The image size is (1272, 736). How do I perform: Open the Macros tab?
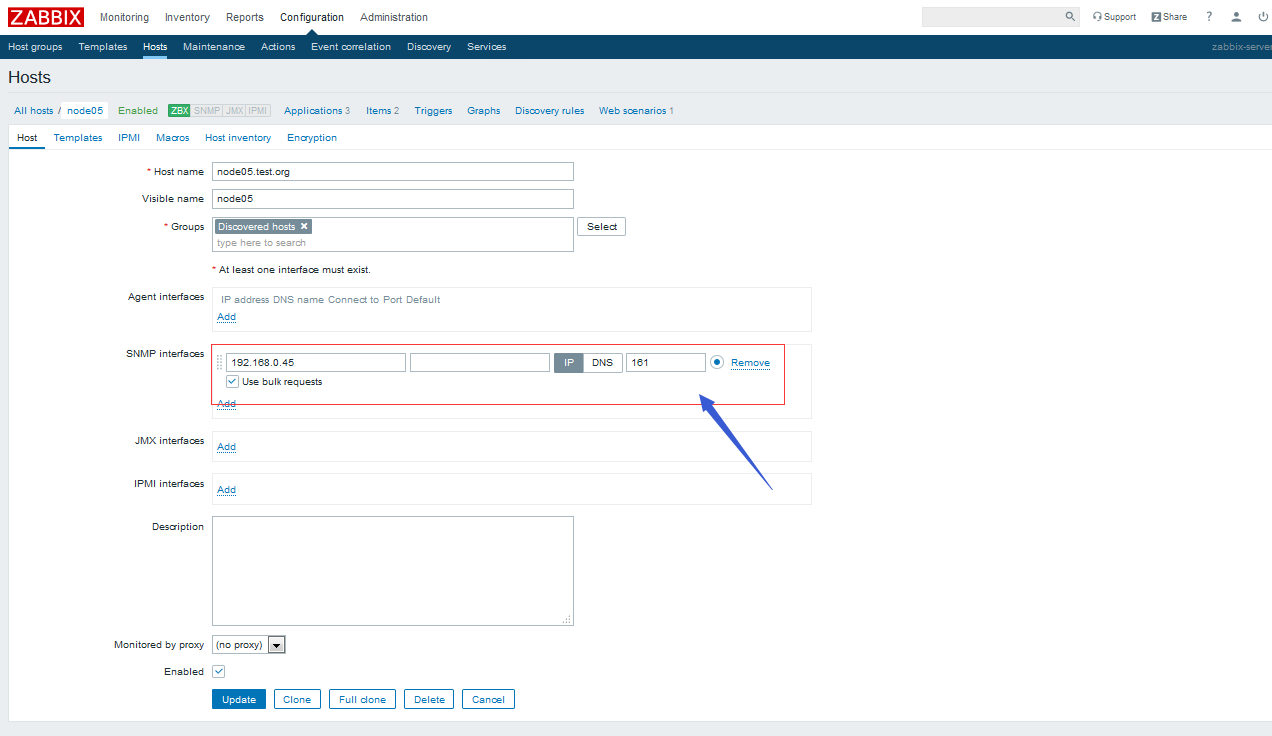[x=172, y=138]
